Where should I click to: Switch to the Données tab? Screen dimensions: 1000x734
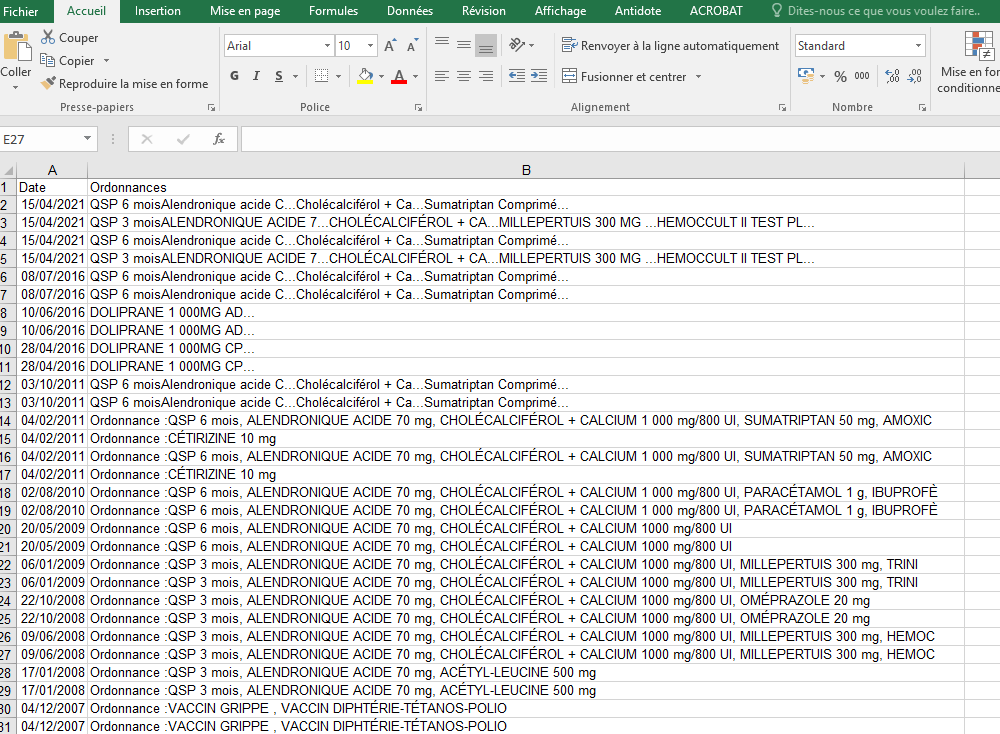(409, 11)
